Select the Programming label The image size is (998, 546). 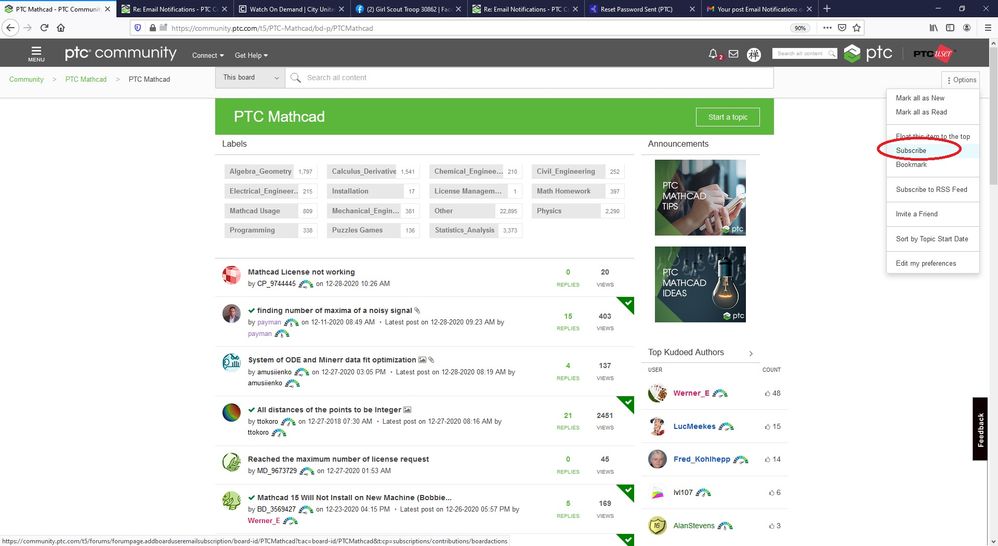coord(252,230)
